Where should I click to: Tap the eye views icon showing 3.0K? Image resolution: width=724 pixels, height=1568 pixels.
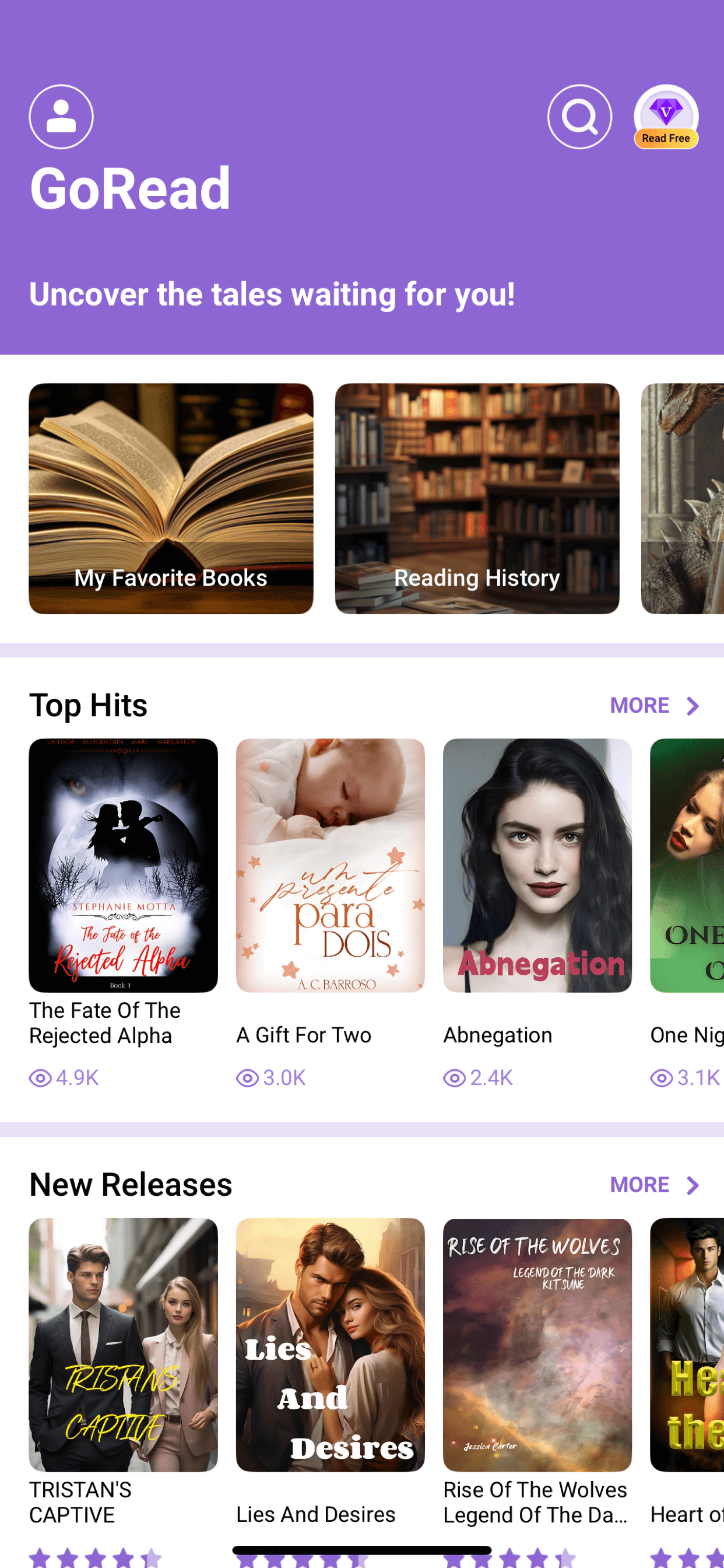pos(247,1078)
